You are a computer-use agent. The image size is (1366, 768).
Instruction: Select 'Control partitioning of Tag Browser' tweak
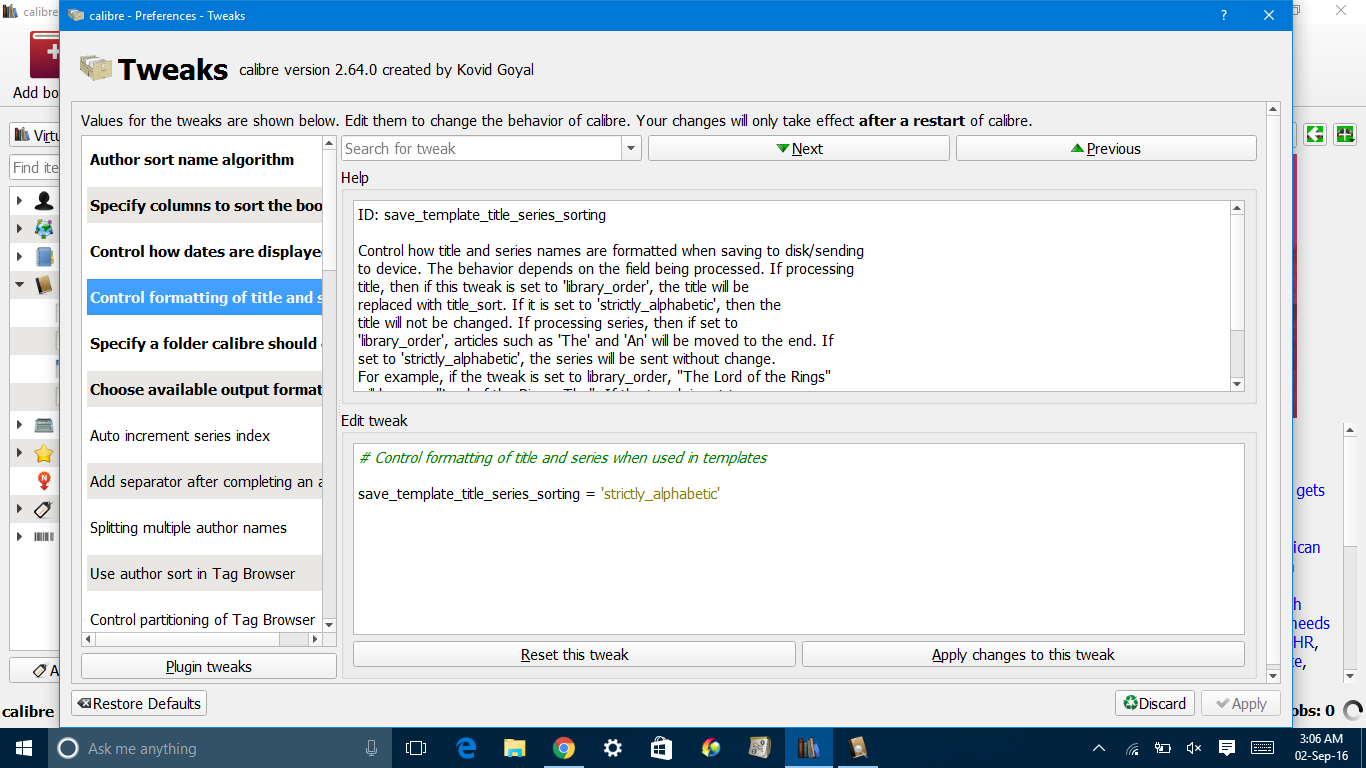(204, 620)
